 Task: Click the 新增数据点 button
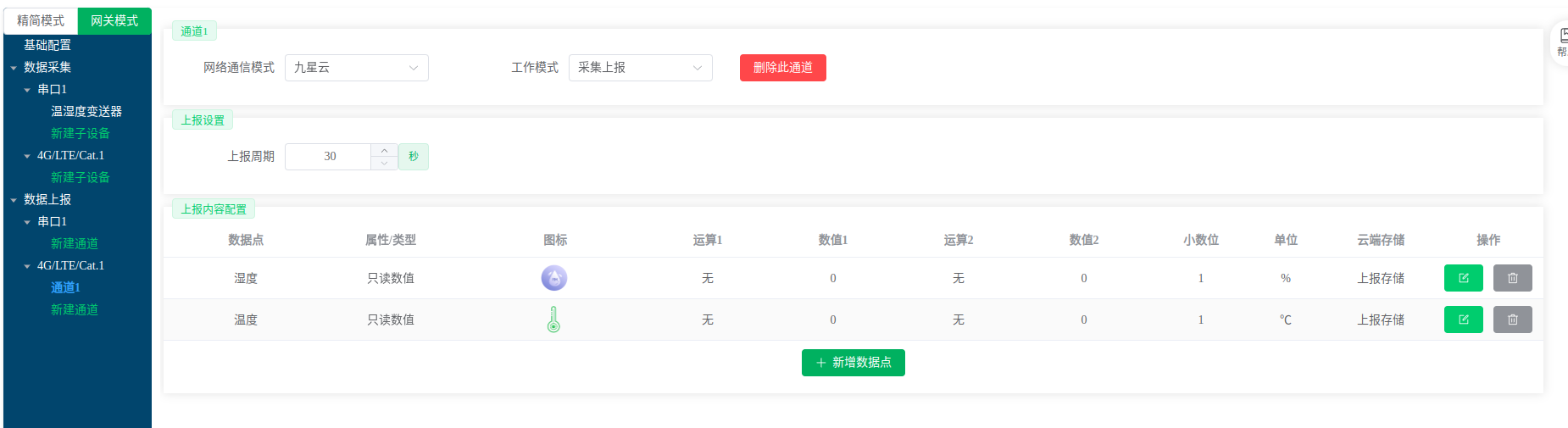pyautogui.click(x=854, y=363)
